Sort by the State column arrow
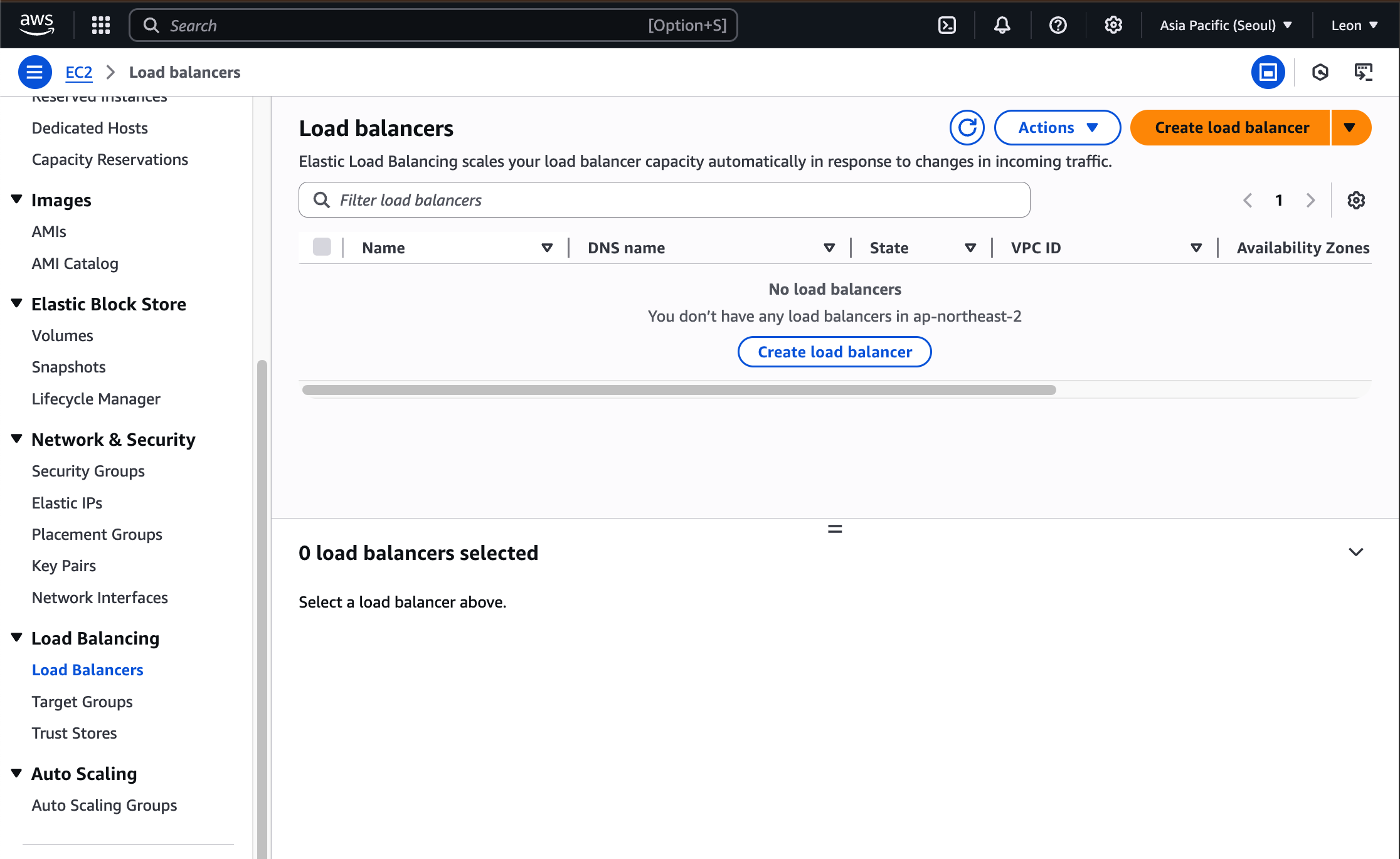1400x859 pixels. 970,248
